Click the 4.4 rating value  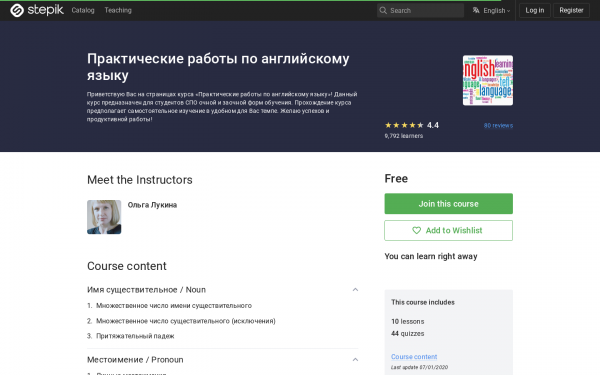coord(433,125)
